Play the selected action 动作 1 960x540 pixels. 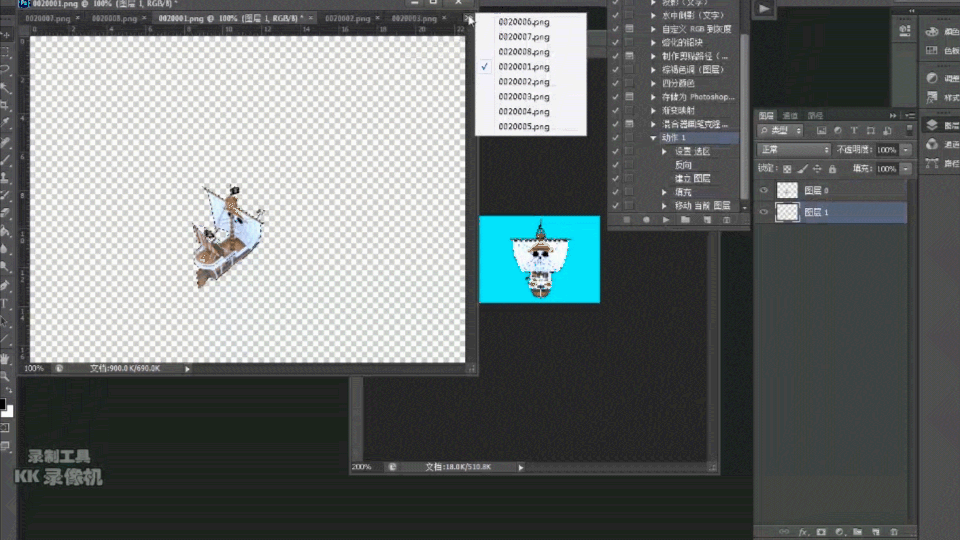pos(666,220)
